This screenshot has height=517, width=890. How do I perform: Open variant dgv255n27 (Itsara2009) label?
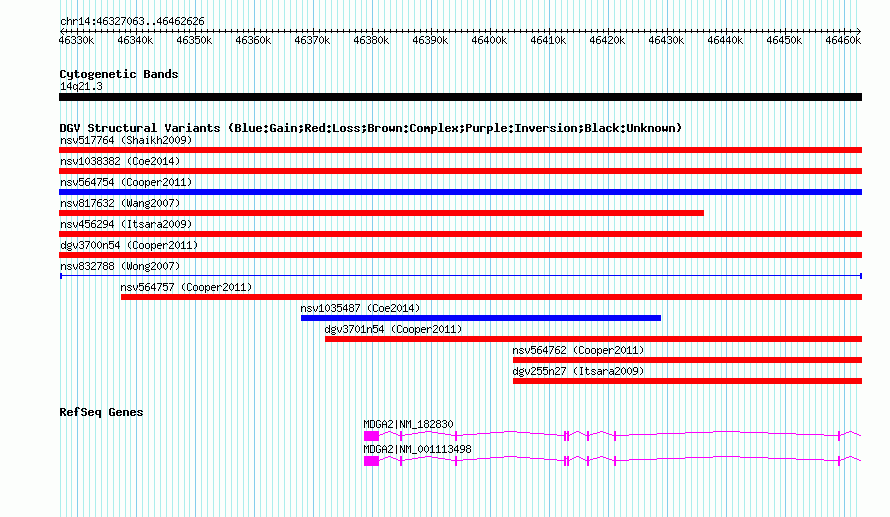tap(578, 371)
